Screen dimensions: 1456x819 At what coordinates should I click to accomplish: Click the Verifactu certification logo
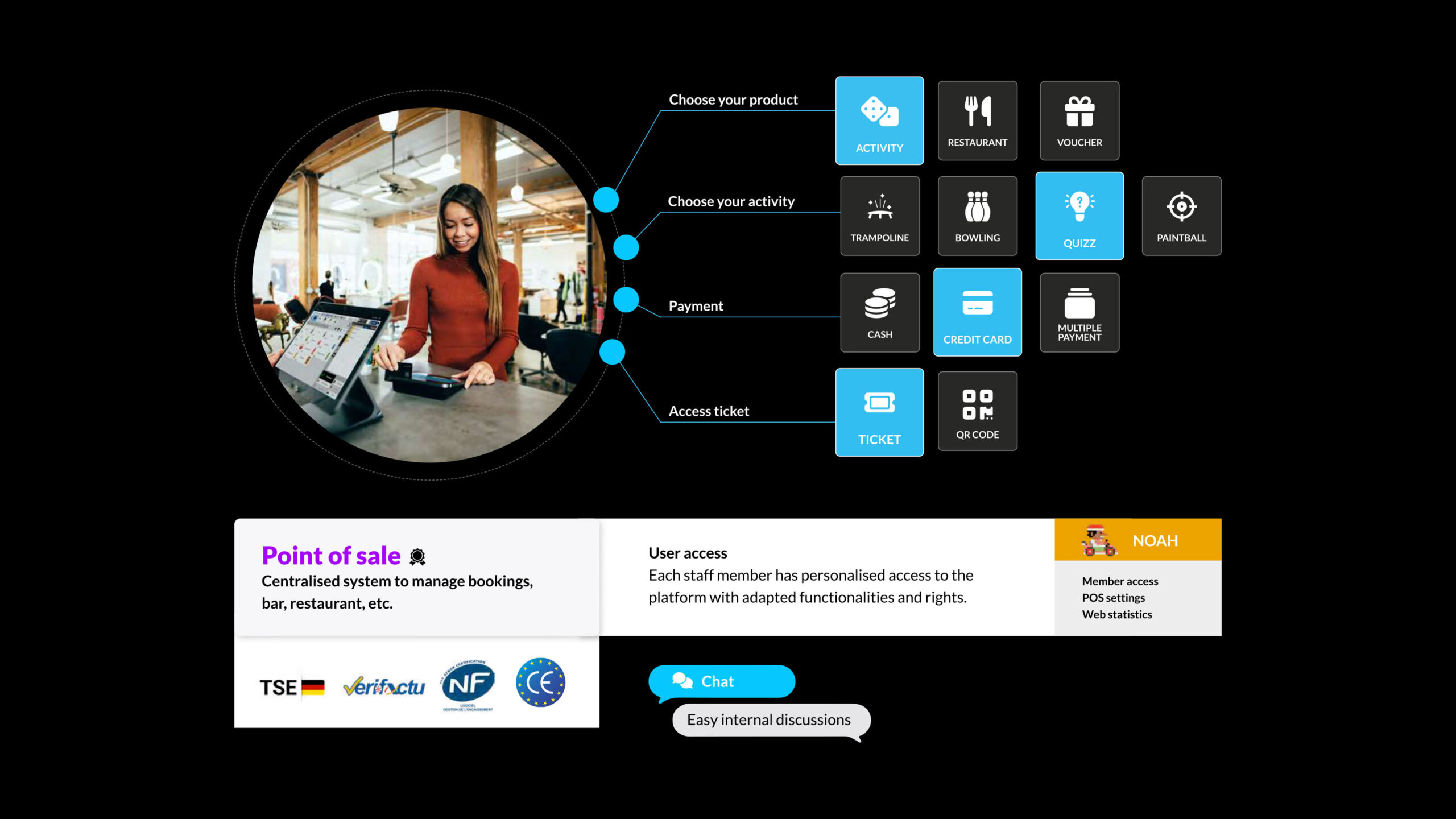pos(384,687)
